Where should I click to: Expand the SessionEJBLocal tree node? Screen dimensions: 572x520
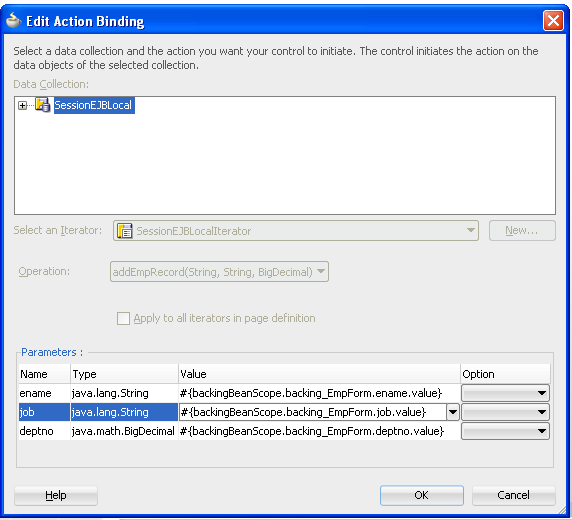click(23, 105)
